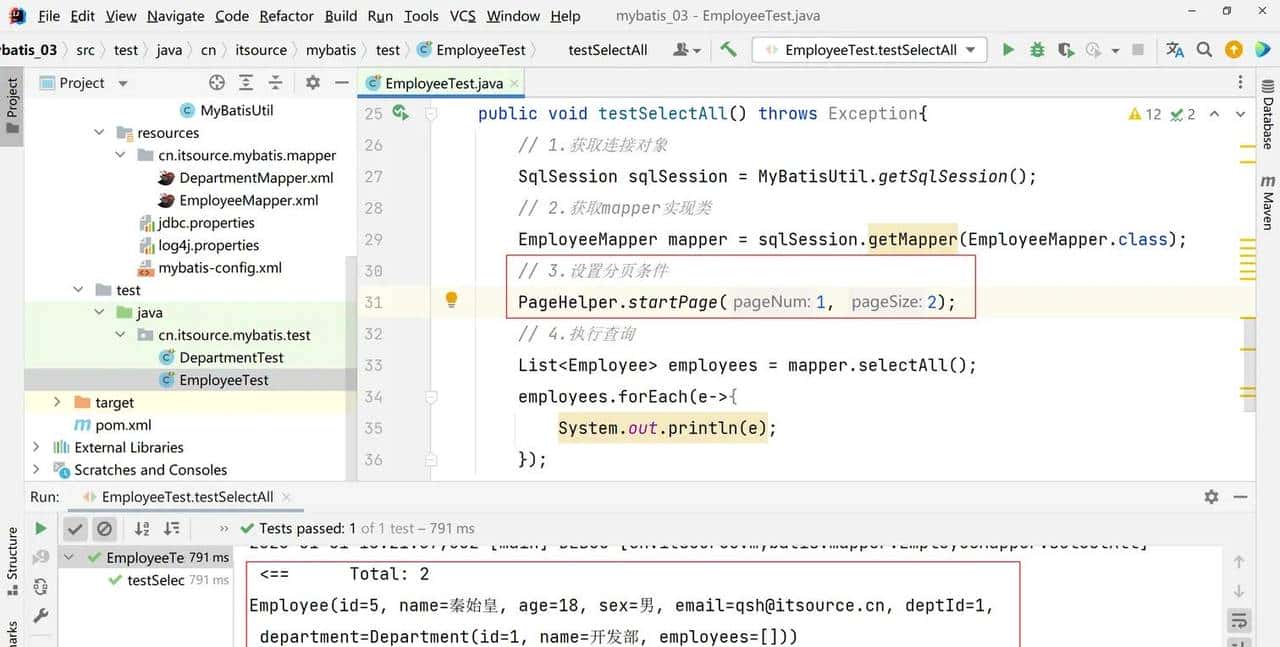Toggle Show Passed tests checkmark button
The height and width of the screenshot is (647, 1280).
[x=75, y=528]
